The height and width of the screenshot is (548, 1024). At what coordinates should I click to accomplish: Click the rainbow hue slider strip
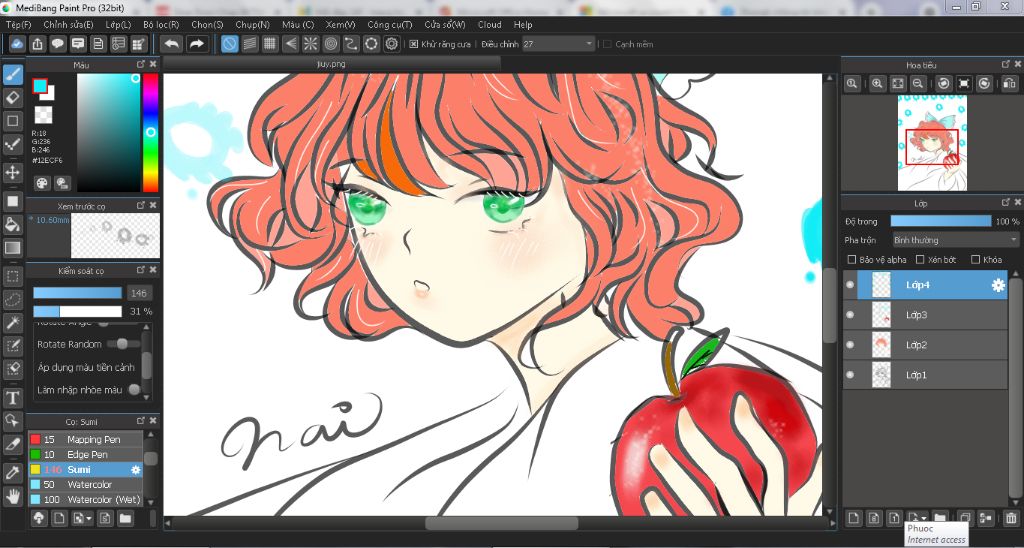[x=150, y=133]
